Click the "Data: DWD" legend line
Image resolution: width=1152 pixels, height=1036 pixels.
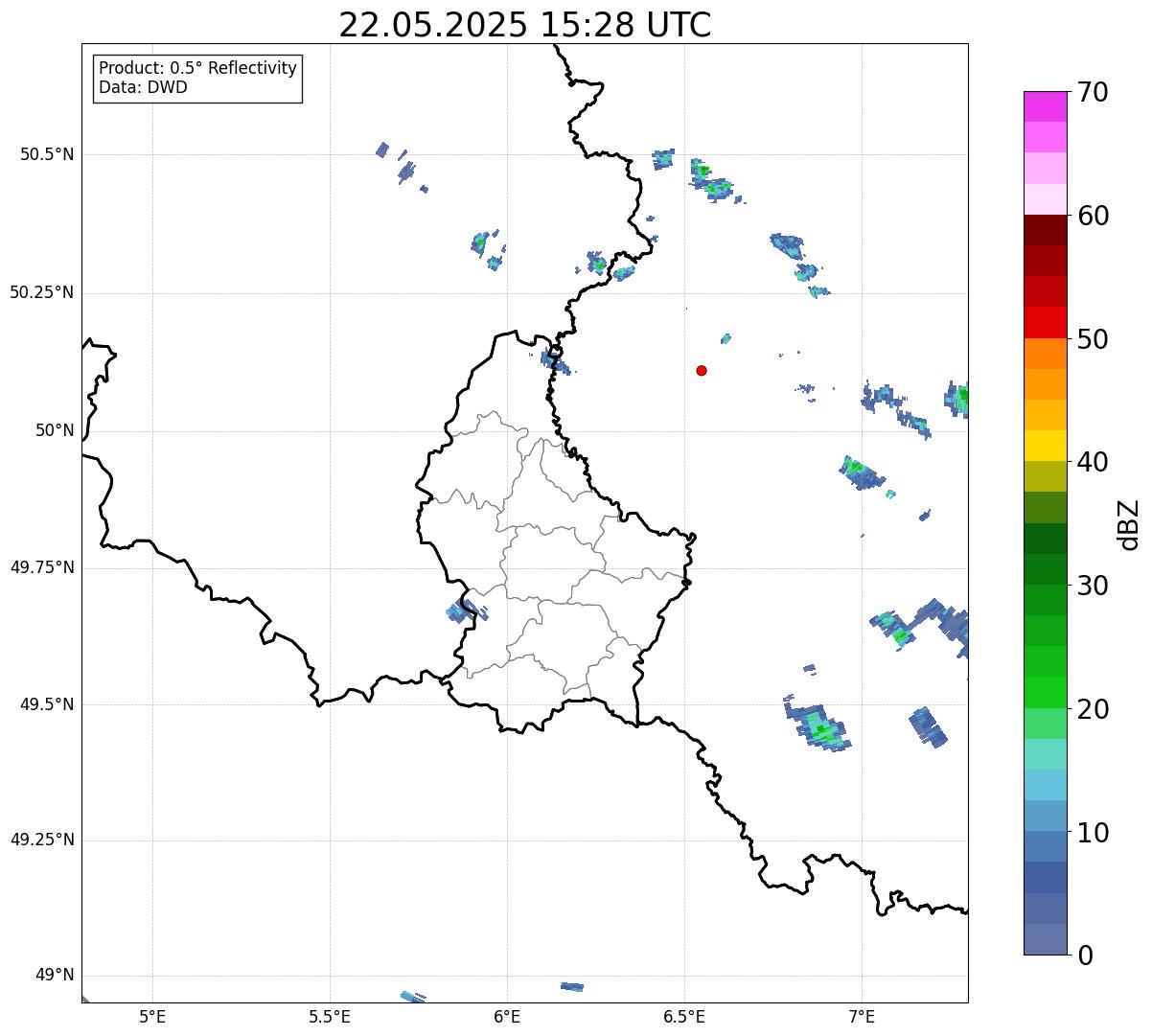tap(143, 87)
